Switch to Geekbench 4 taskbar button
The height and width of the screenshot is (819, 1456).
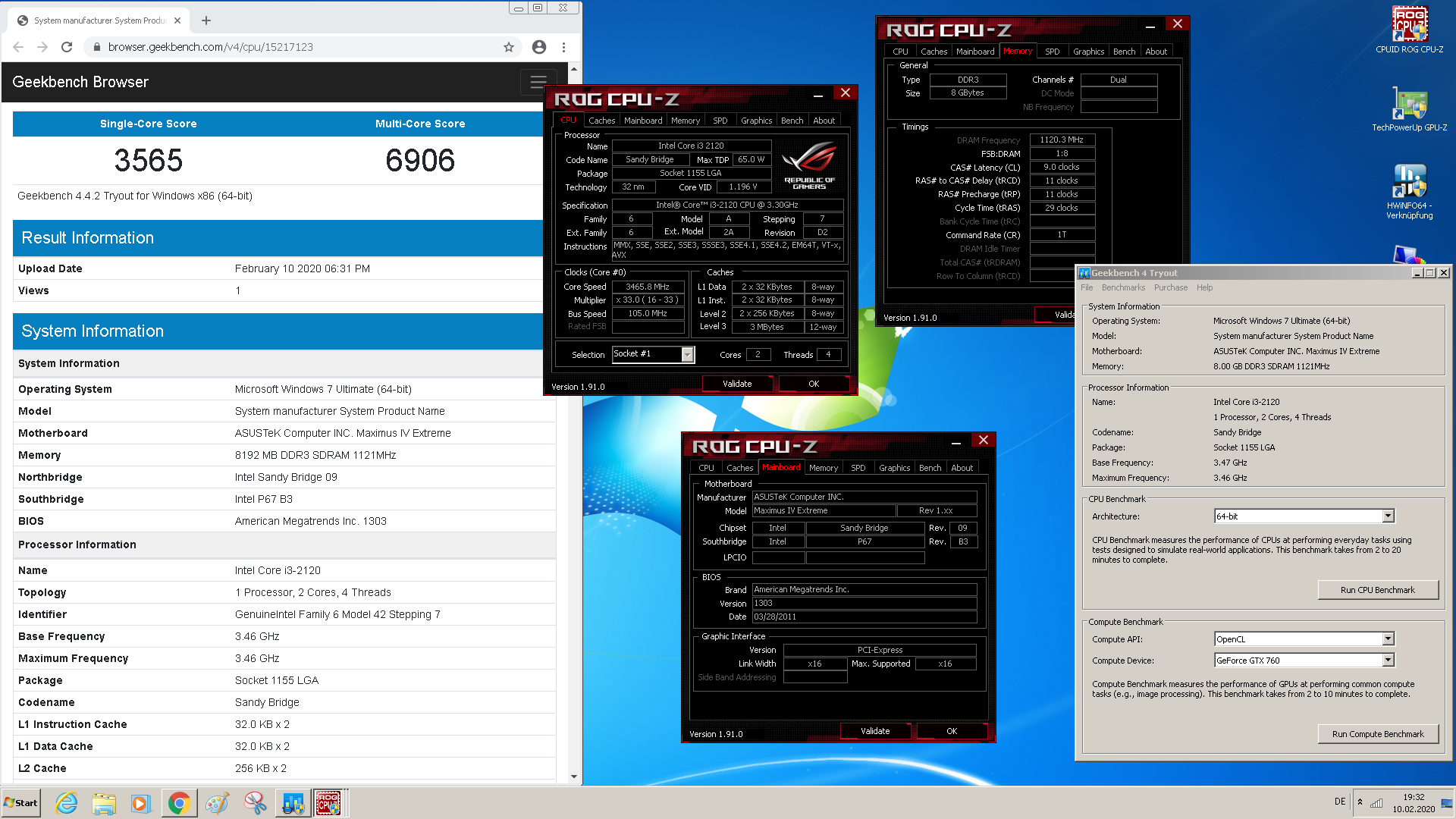click(x=293, y=803)
